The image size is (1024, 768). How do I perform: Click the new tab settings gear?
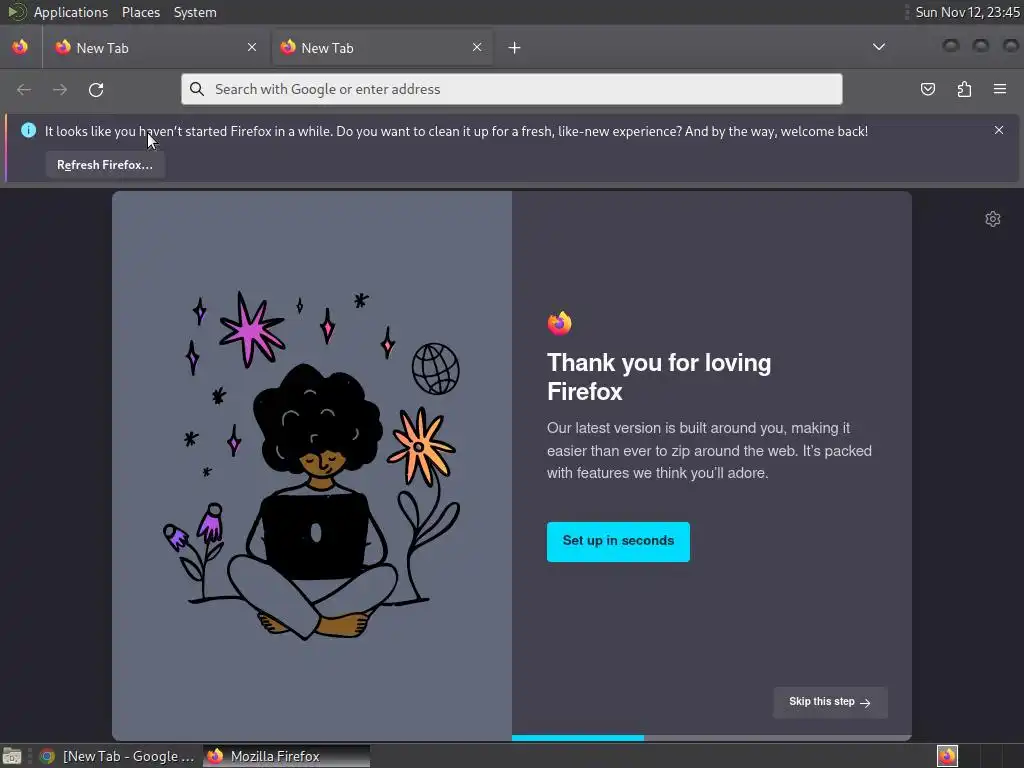[993, 219]
